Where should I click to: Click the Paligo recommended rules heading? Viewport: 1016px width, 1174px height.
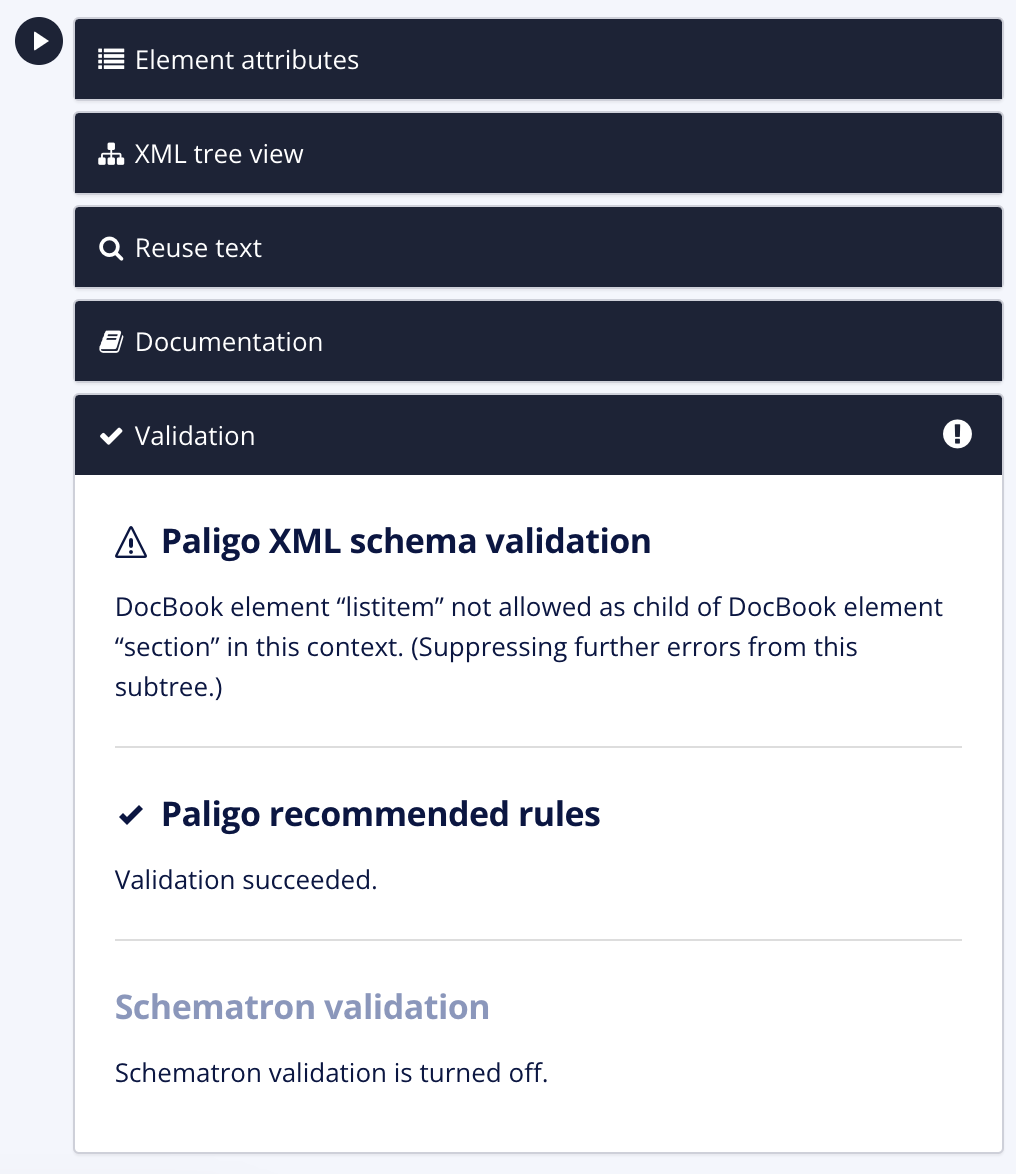click(x=380, y=814)
